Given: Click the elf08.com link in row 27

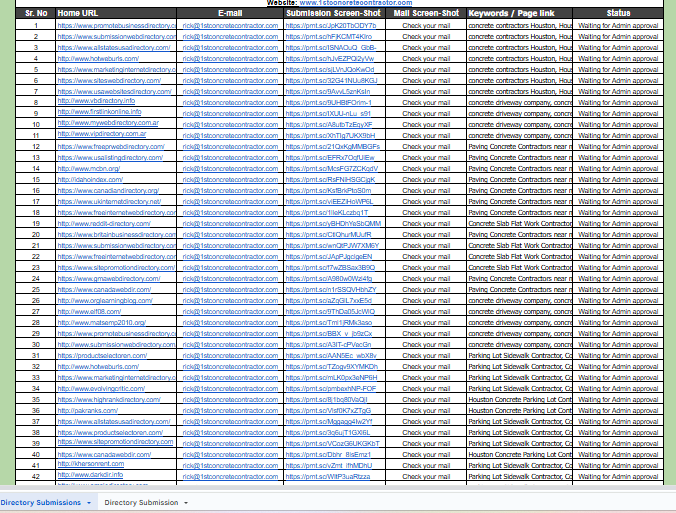Looking at the screenshot, I should pyautogui.click(x=91, y=311).
